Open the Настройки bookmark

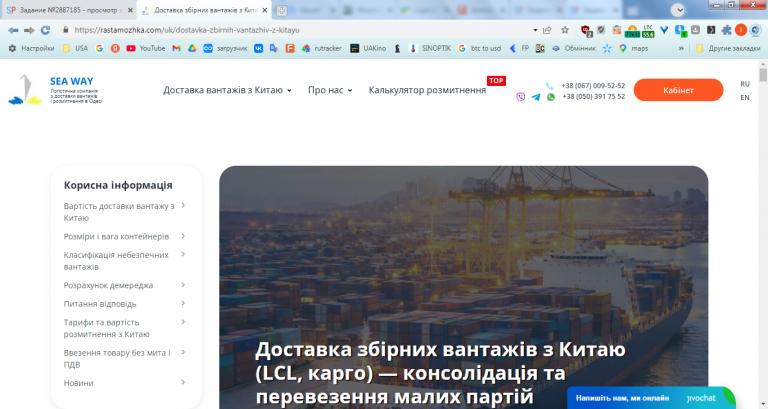click(x=31, y=48)
